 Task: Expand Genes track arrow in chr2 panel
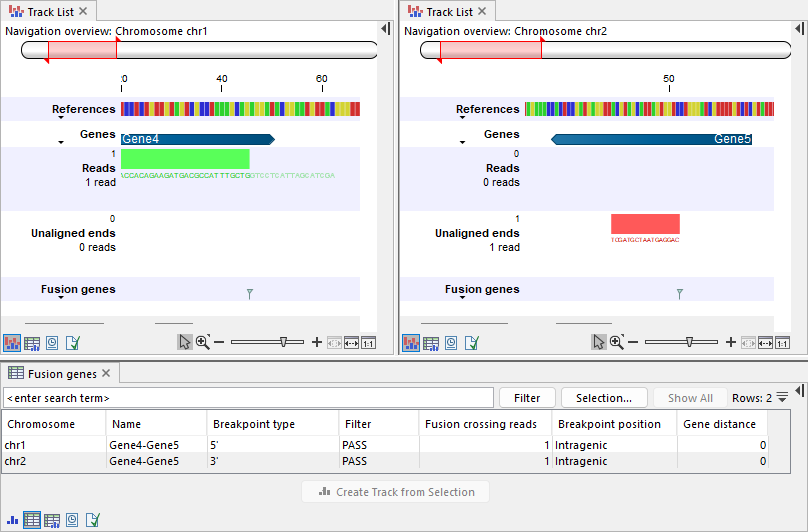[462, 142]
